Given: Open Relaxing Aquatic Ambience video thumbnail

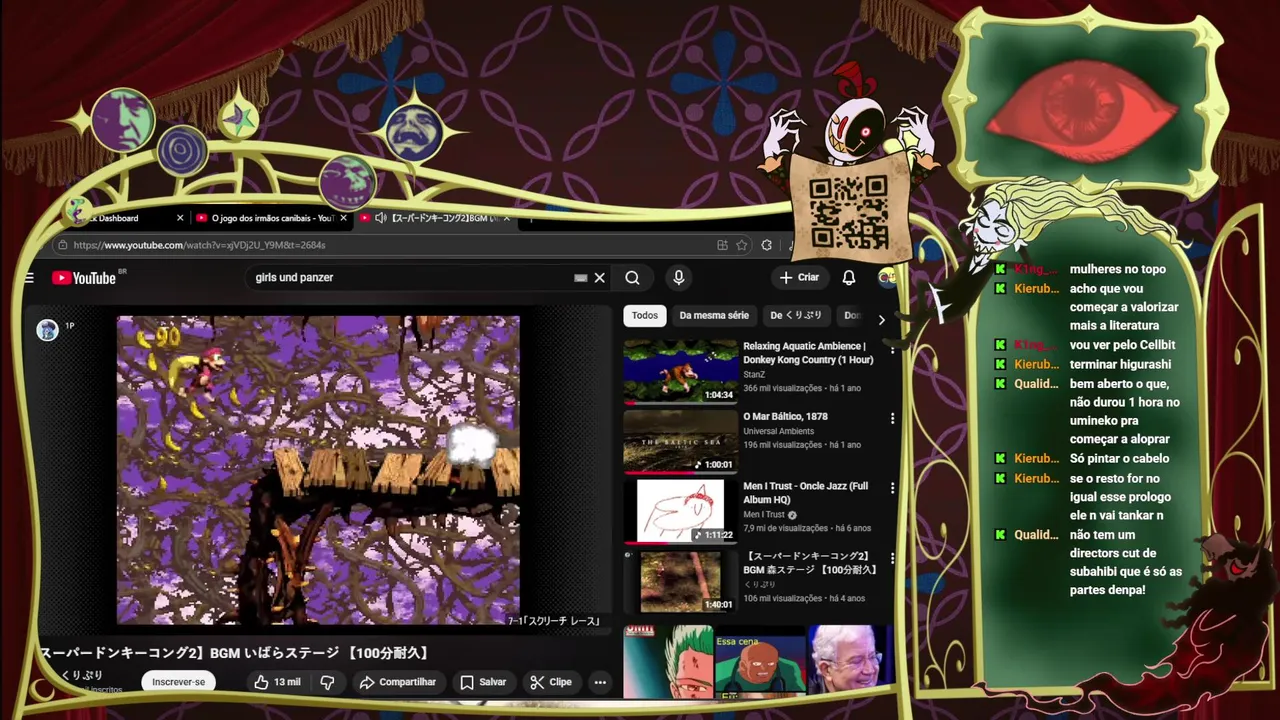Looking at the screenshot, I should click(x=680, y=371).
